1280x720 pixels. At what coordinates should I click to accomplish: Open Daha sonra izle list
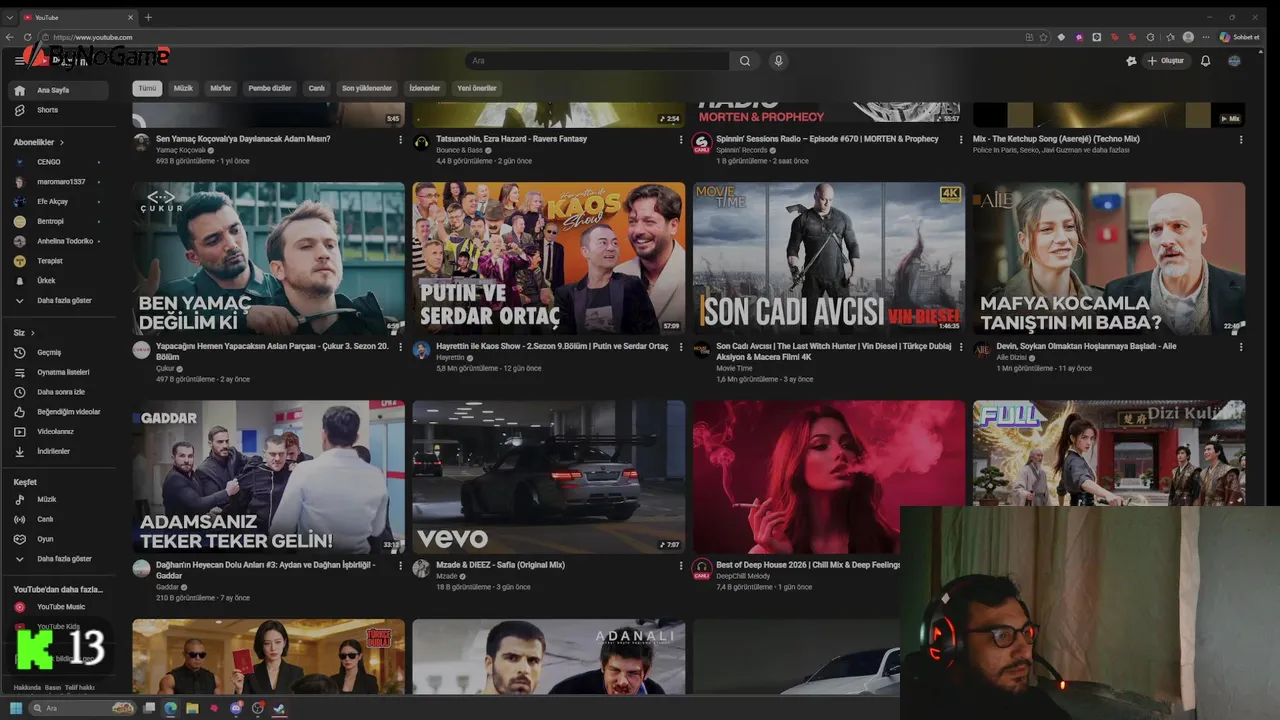(x=59, y=392)
